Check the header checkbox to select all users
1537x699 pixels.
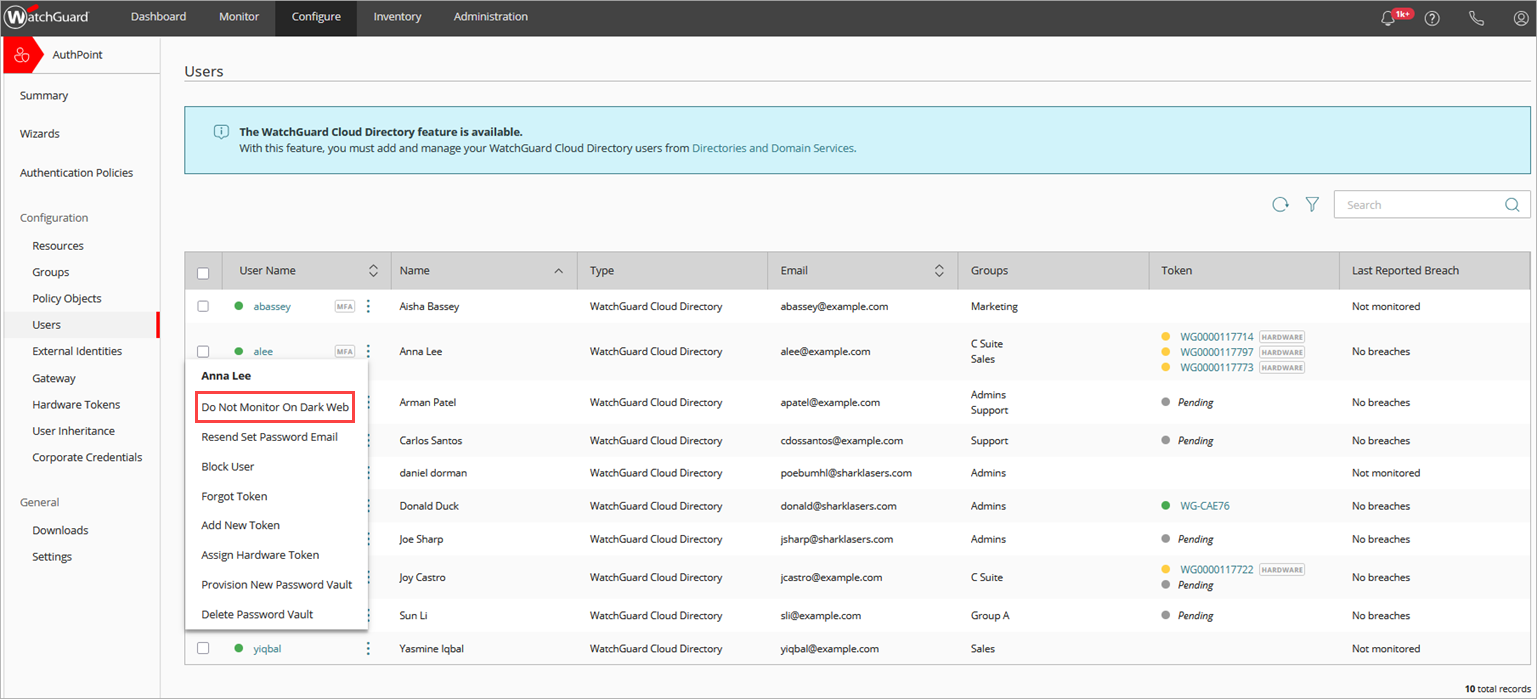pyautogui.click(x=203, y=271)
